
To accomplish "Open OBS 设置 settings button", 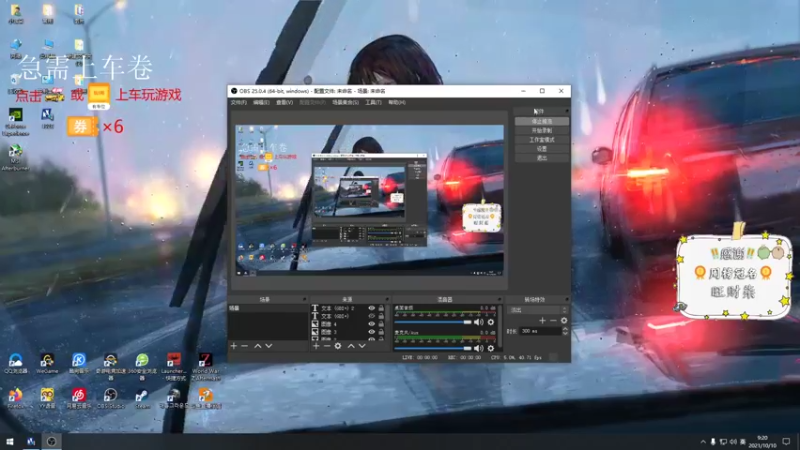I will click(541, 149).
